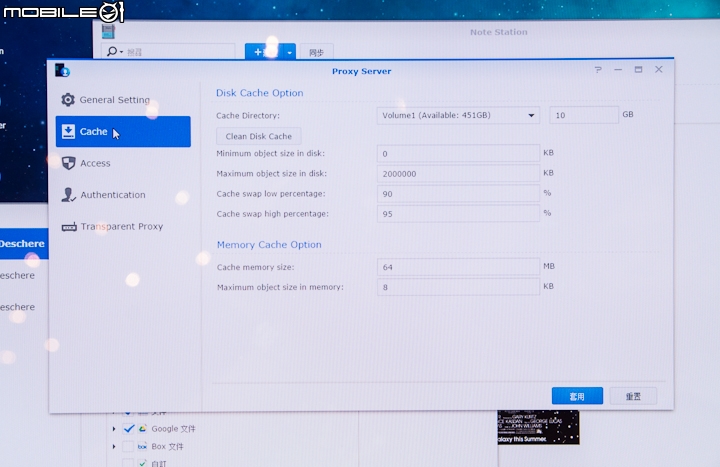Toggle the Box checkbox
The width and height of the screenshot is (720, 467).
click(x=128, y=446)
